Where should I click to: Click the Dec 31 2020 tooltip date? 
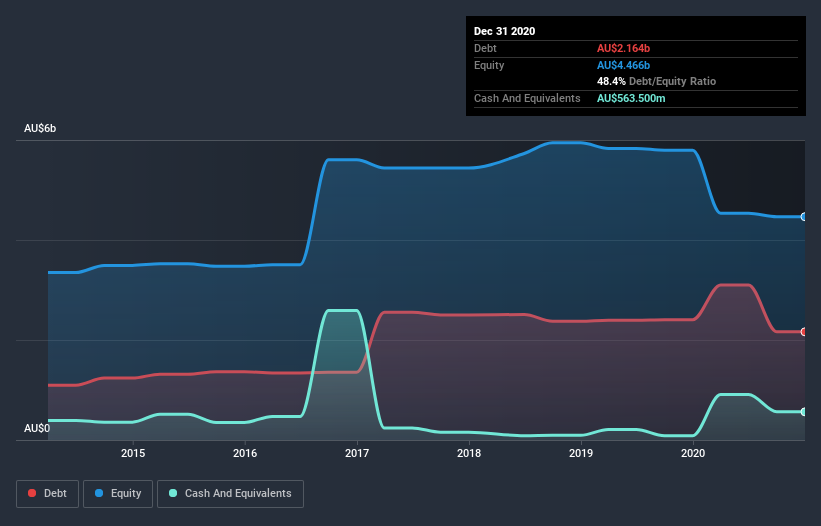[504, 31]
